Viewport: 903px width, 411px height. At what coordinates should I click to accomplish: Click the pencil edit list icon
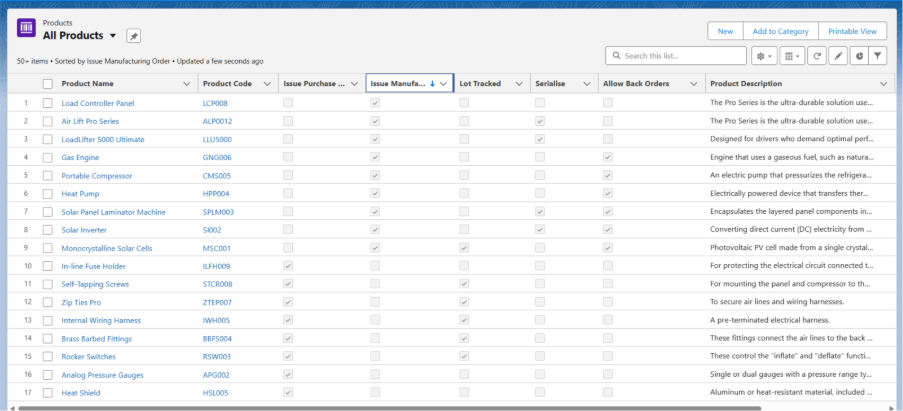coord(838,56)
